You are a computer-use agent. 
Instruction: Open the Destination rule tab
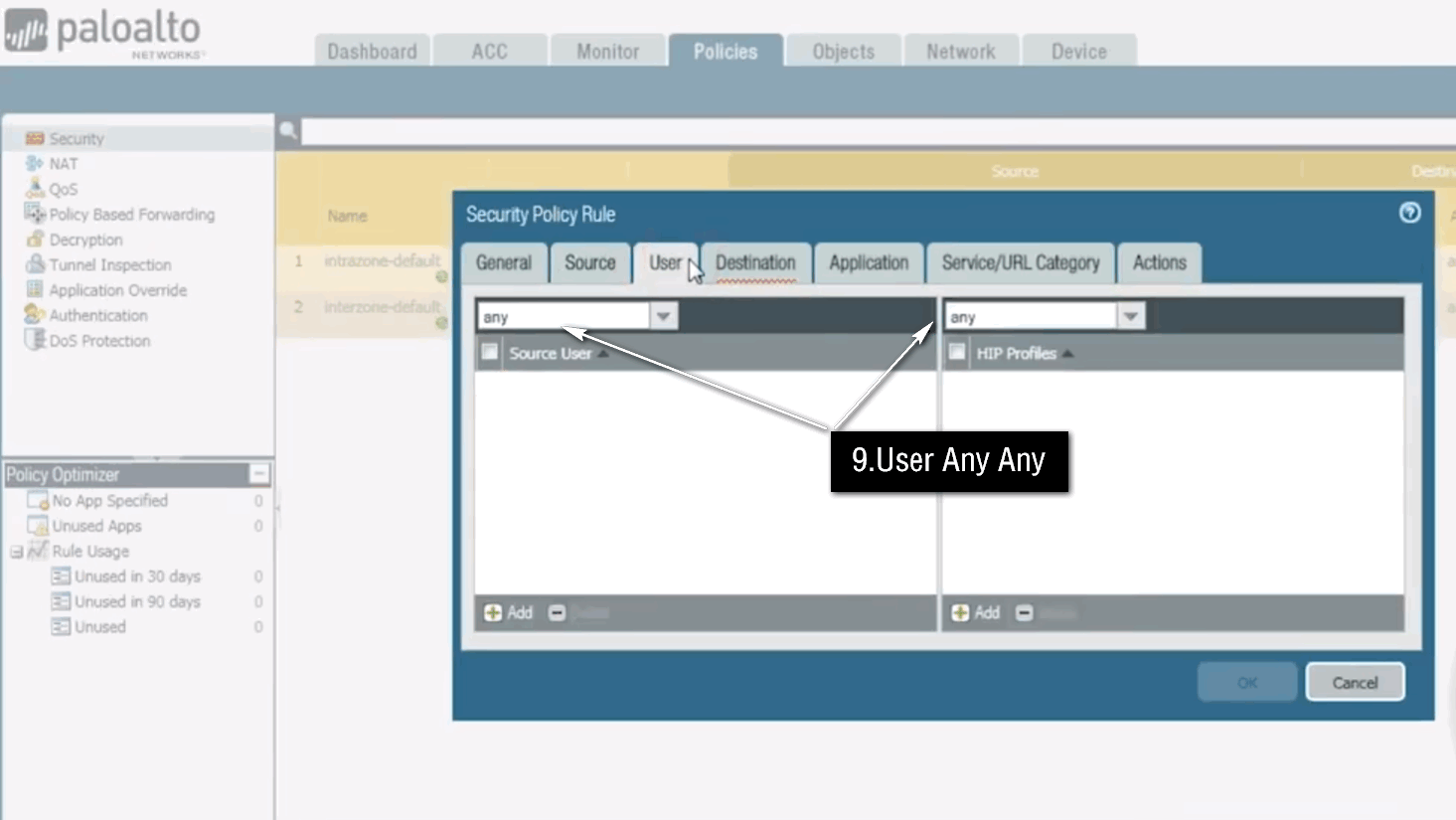tap(755, 263)
